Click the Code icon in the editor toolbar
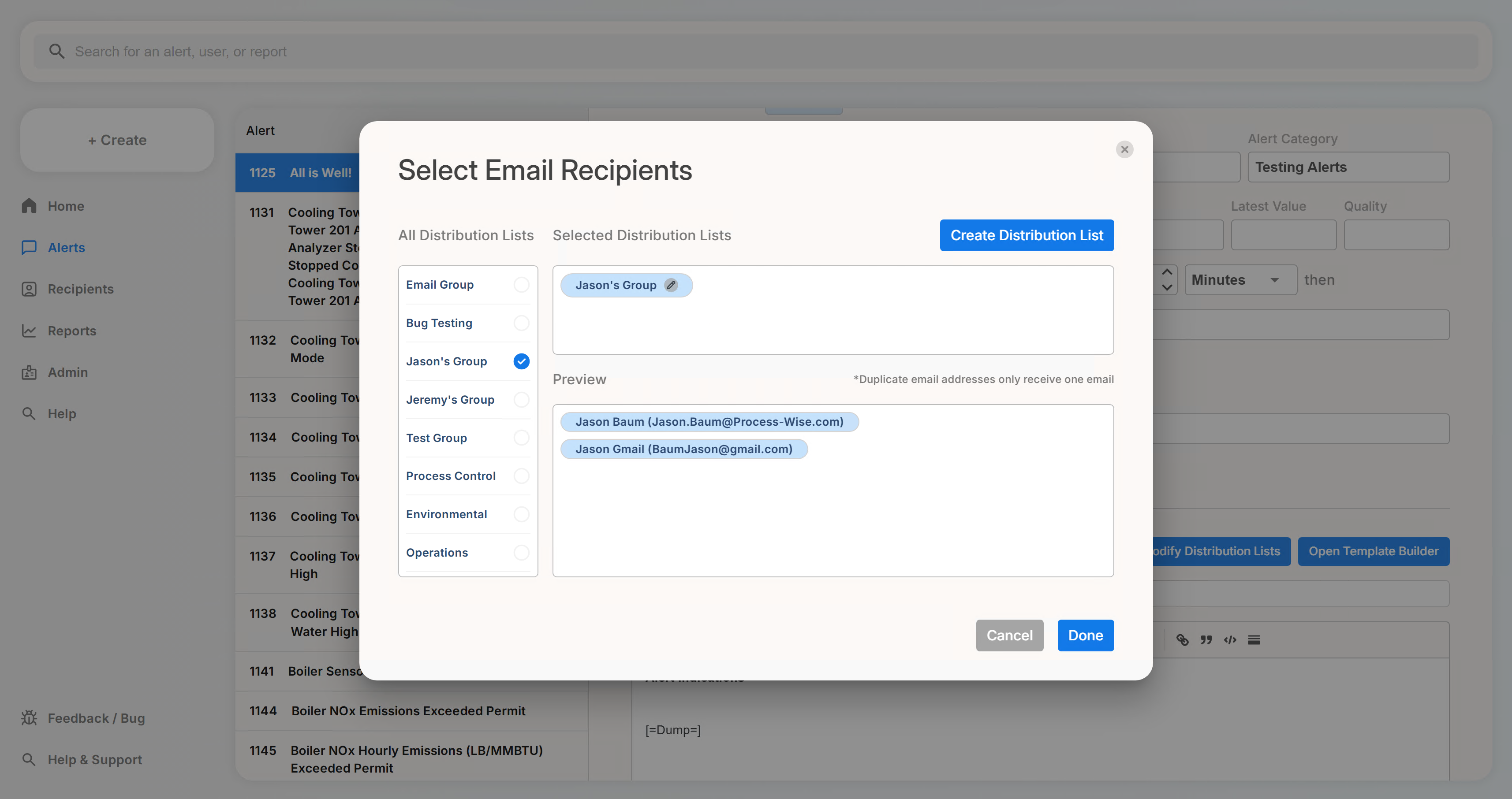Image resolution: width=1512 pixels, height=799 pixels. (x=1230, y=639)
